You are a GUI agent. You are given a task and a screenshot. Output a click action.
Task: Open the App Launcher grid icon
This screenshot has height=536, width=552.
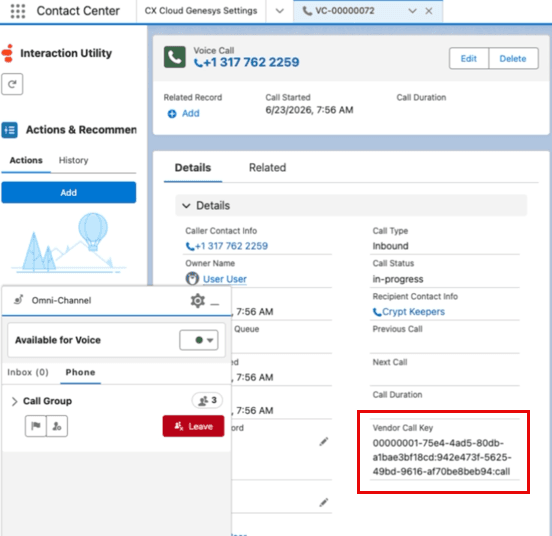pyautogui.click(x=18, y=11)
